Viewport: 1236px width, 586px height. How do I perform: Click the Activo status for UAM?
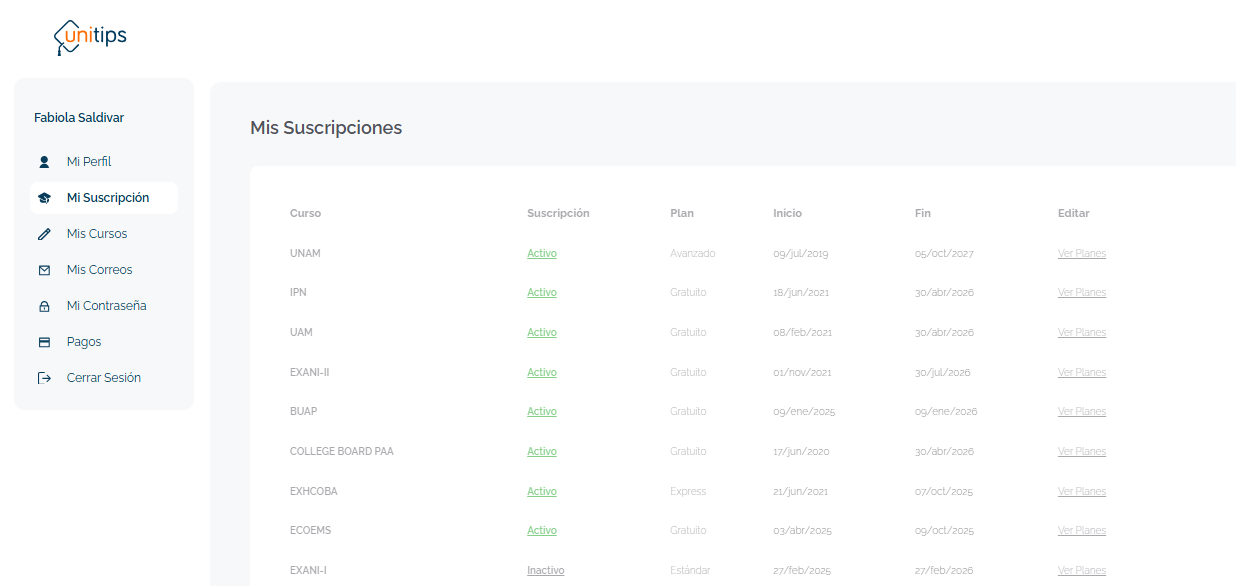tap(542, 333)
